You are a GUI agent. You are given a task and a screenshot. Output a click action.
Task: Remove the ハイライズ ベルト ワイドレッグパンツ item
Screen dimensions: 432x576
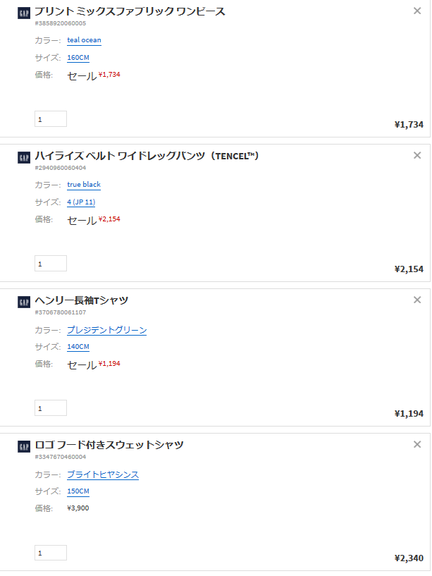[417, 155]
